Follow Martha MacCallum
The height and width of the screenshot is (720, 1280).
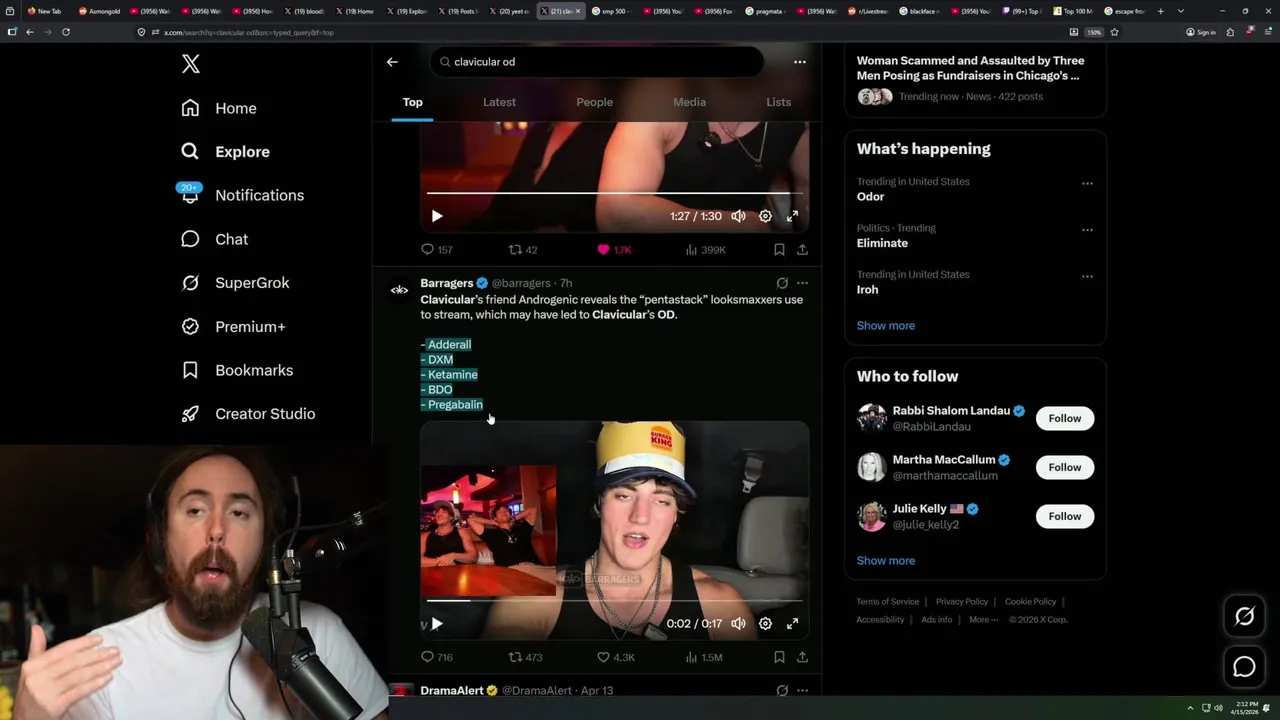click(x=1065, y=467)
